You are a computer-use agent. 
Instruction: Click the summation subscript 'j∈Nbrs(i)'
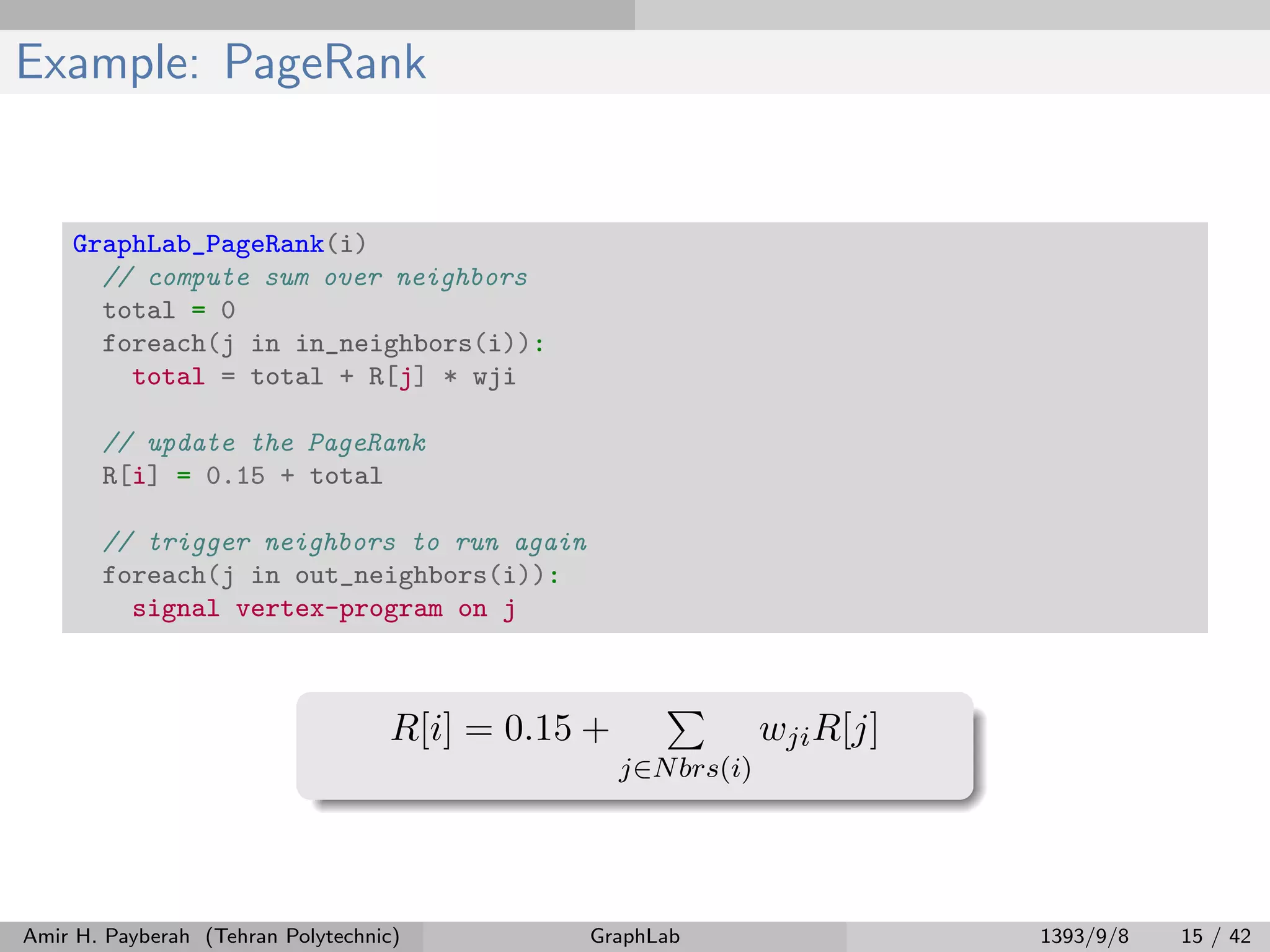click(x=685, y=769)
